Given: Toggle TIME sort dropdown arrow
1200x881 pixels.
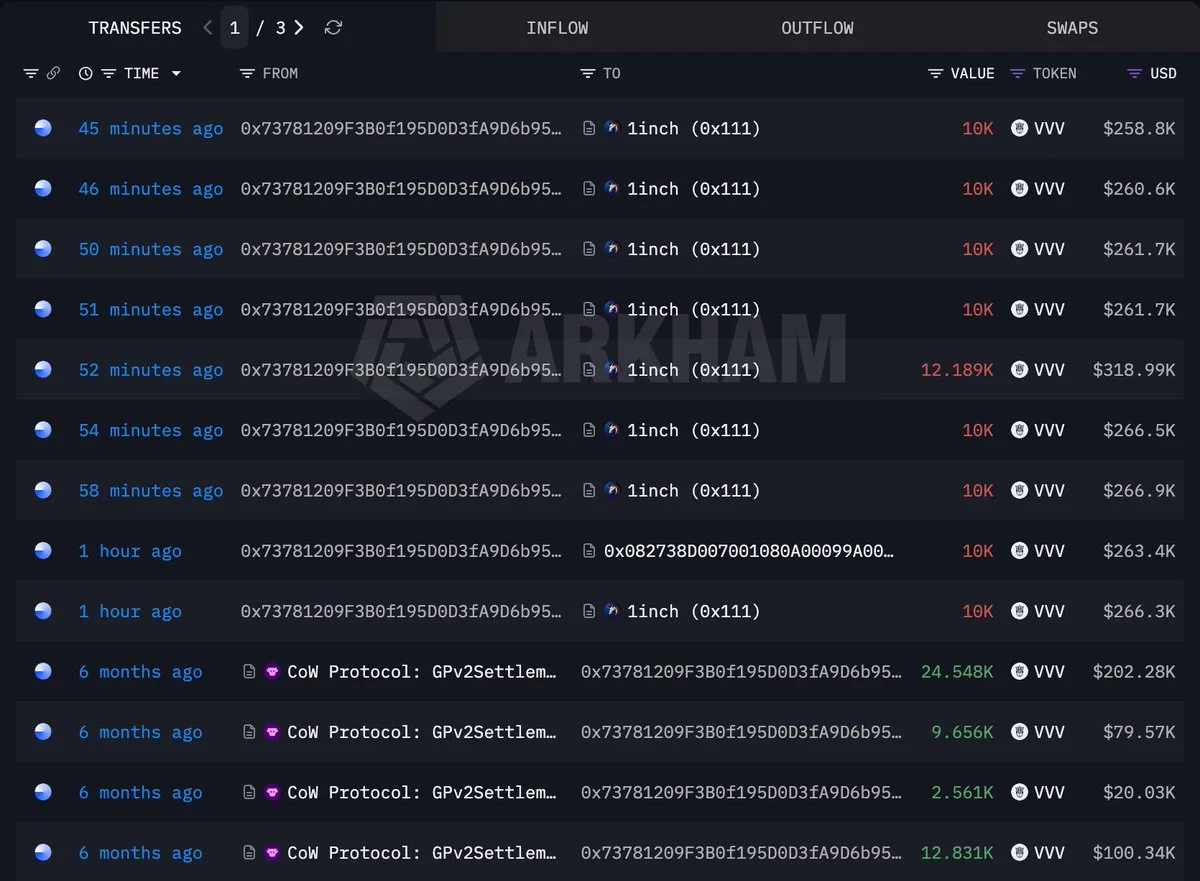Looking at the screenshot, I should pos(176,73).
